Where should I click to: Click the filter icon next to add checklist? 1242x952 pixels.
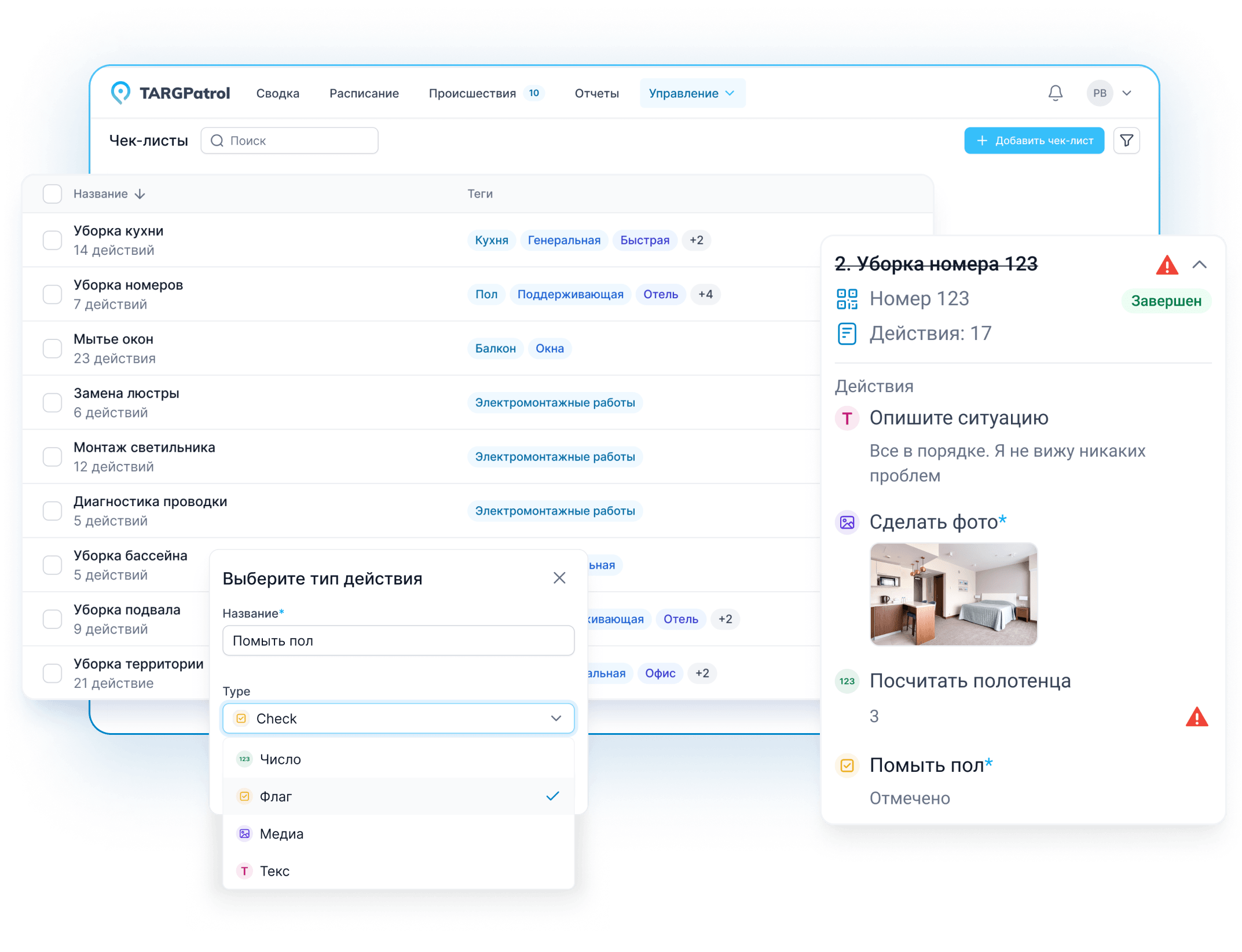point(1127,140)
